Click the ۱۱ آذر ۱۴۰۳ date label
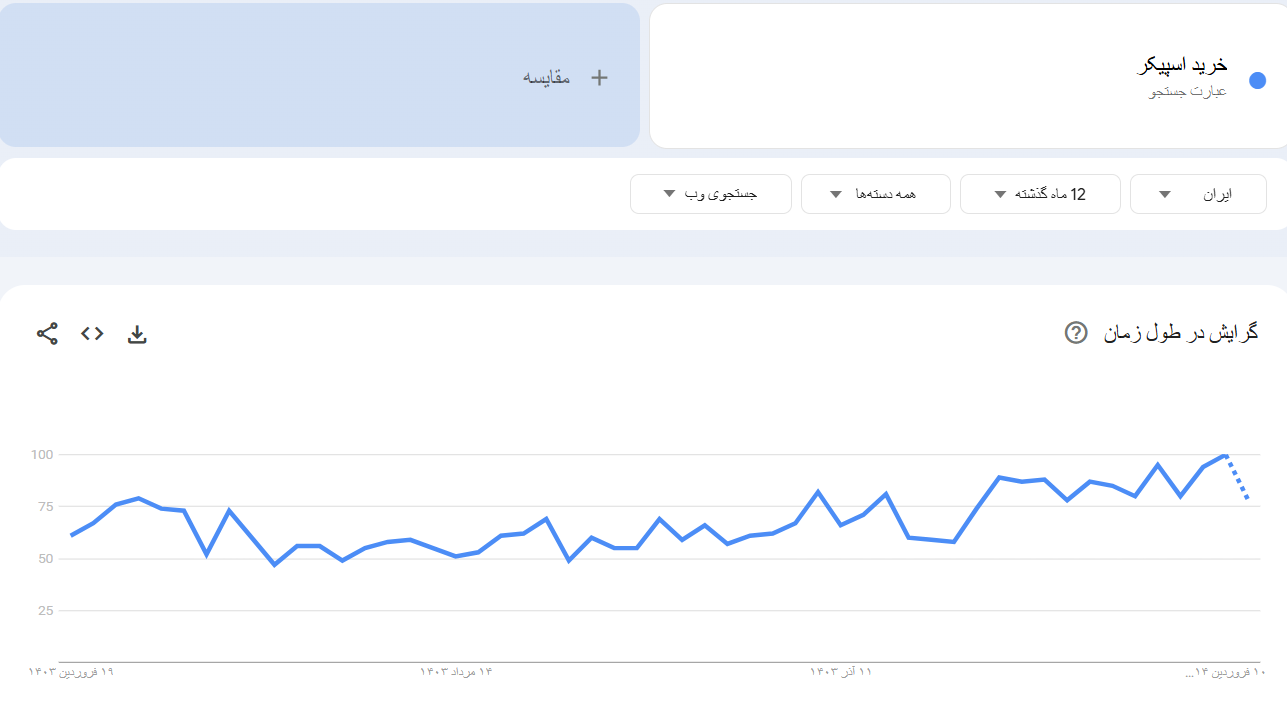The image size is (1287, 706). tap(841, 671)
